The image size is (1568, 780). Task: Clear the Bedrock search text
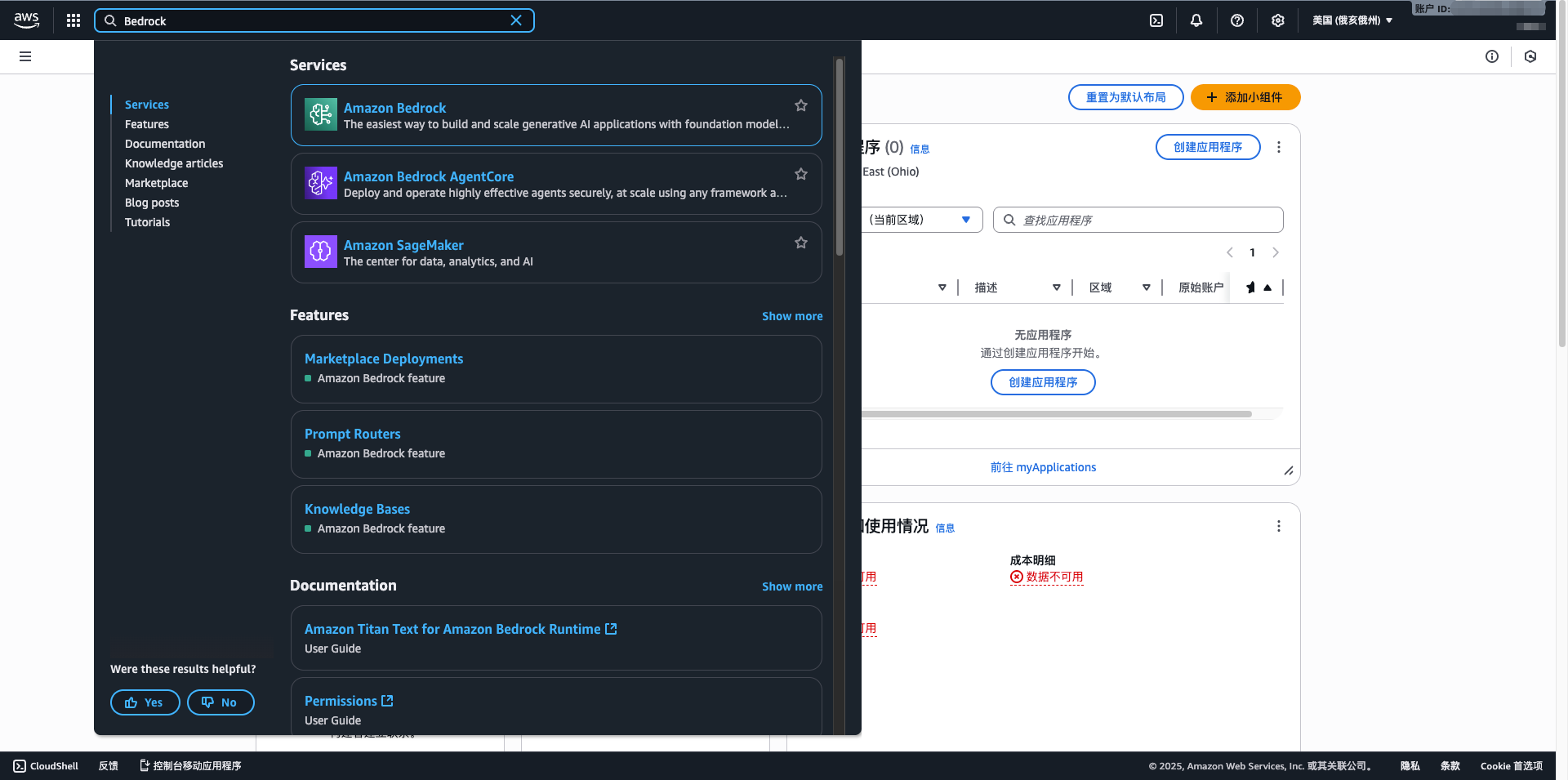516,20
